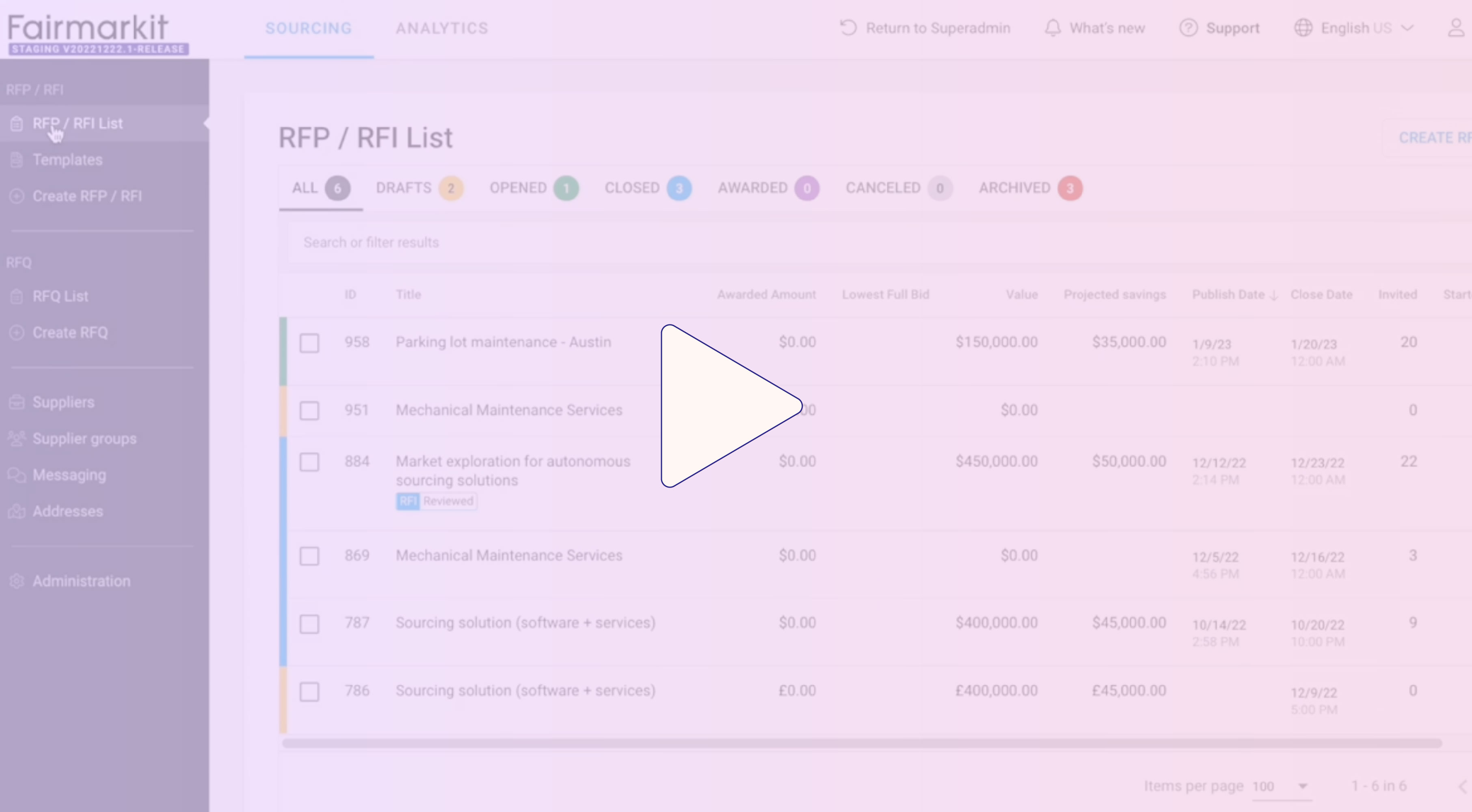Click the Templates sidebar icon
The width and height of the screenshot is (1472, 812).
pyautogui.click(x=17, y=160)
